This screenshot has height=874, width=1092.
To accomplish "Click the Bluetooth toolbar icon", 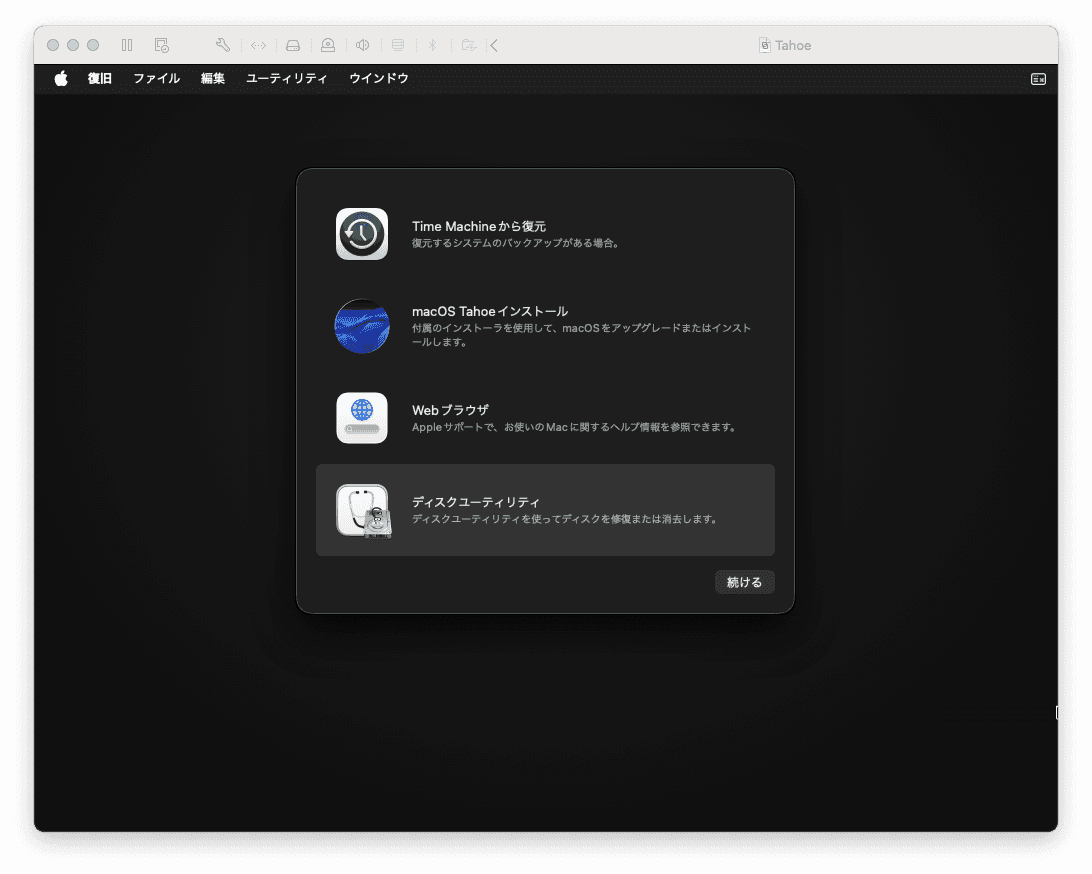I will 433,45.
